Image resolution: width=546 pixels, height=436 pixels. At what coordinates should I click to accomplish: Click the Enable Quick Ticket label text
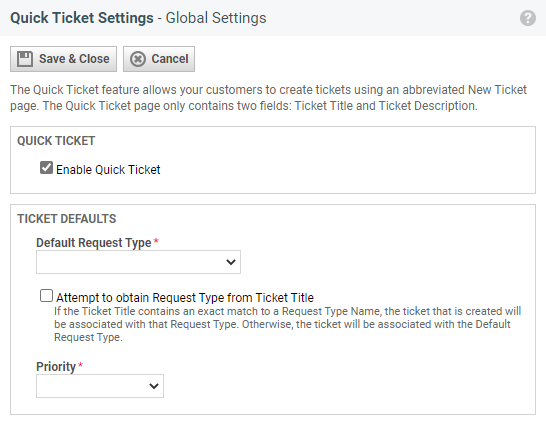(x=108, y=170)
